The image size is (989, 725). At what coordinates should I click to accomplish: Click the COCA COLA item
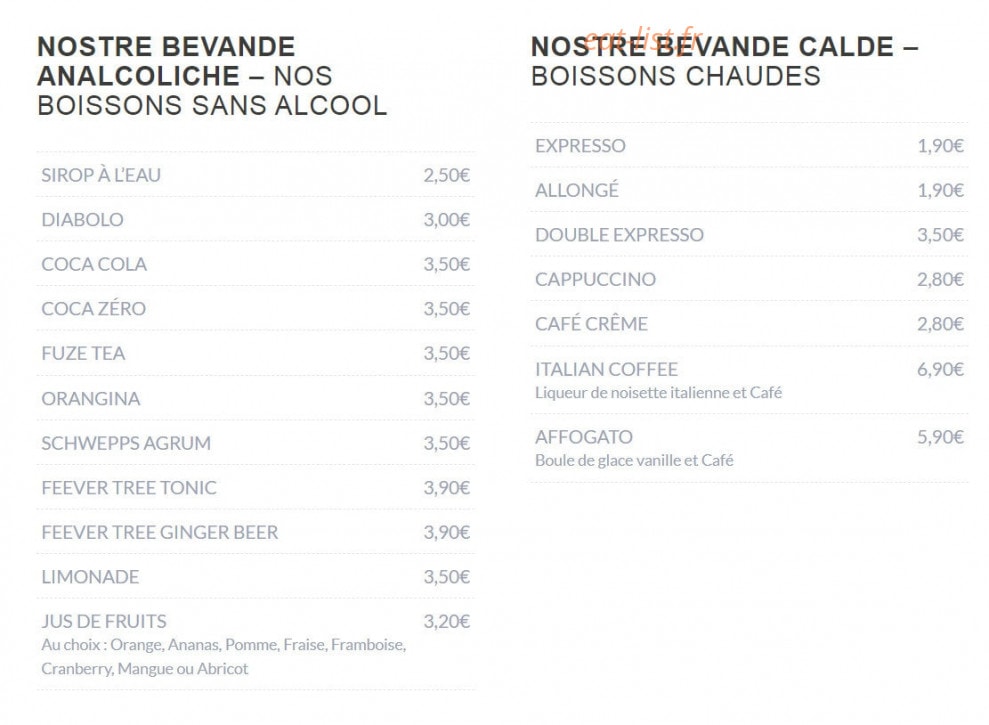[255, 264]
